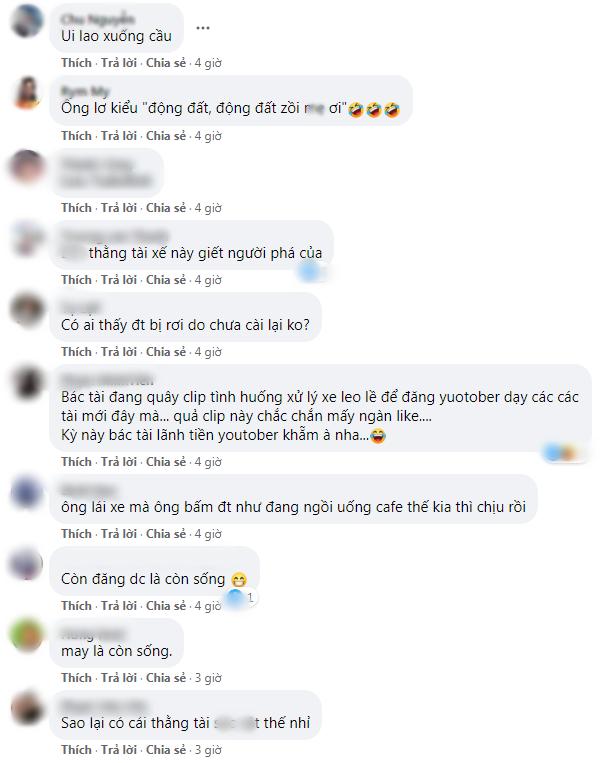The width and height of the screenshot is (608, 763).
Task: Share the 'Bác tài đang quây clip' comment
Action: pos(166,462)
